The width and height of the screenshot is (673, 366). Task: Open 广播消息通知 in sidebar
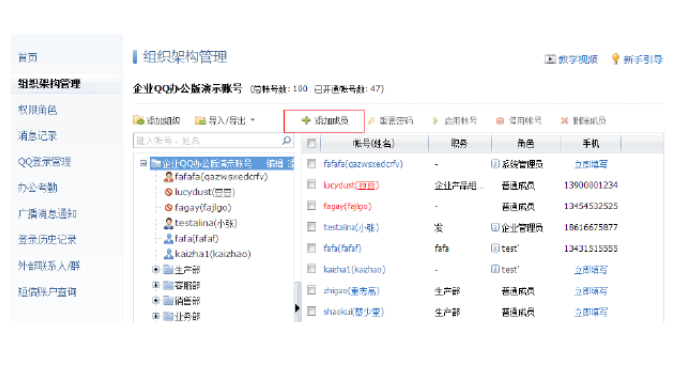[x=47, y=214]
